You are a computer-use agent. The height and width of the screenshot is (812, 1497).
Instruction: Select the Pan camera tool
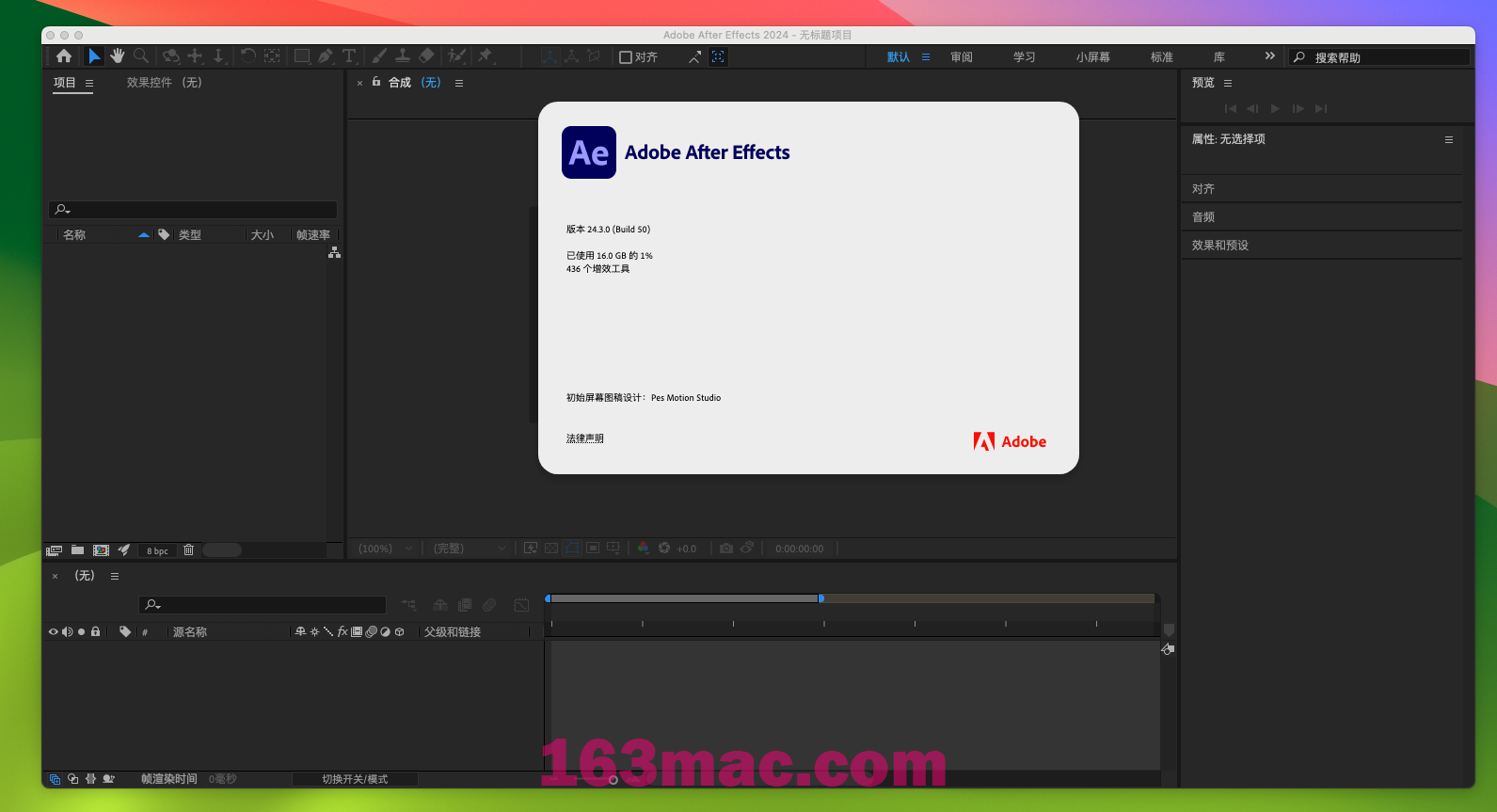coord(195,56)
